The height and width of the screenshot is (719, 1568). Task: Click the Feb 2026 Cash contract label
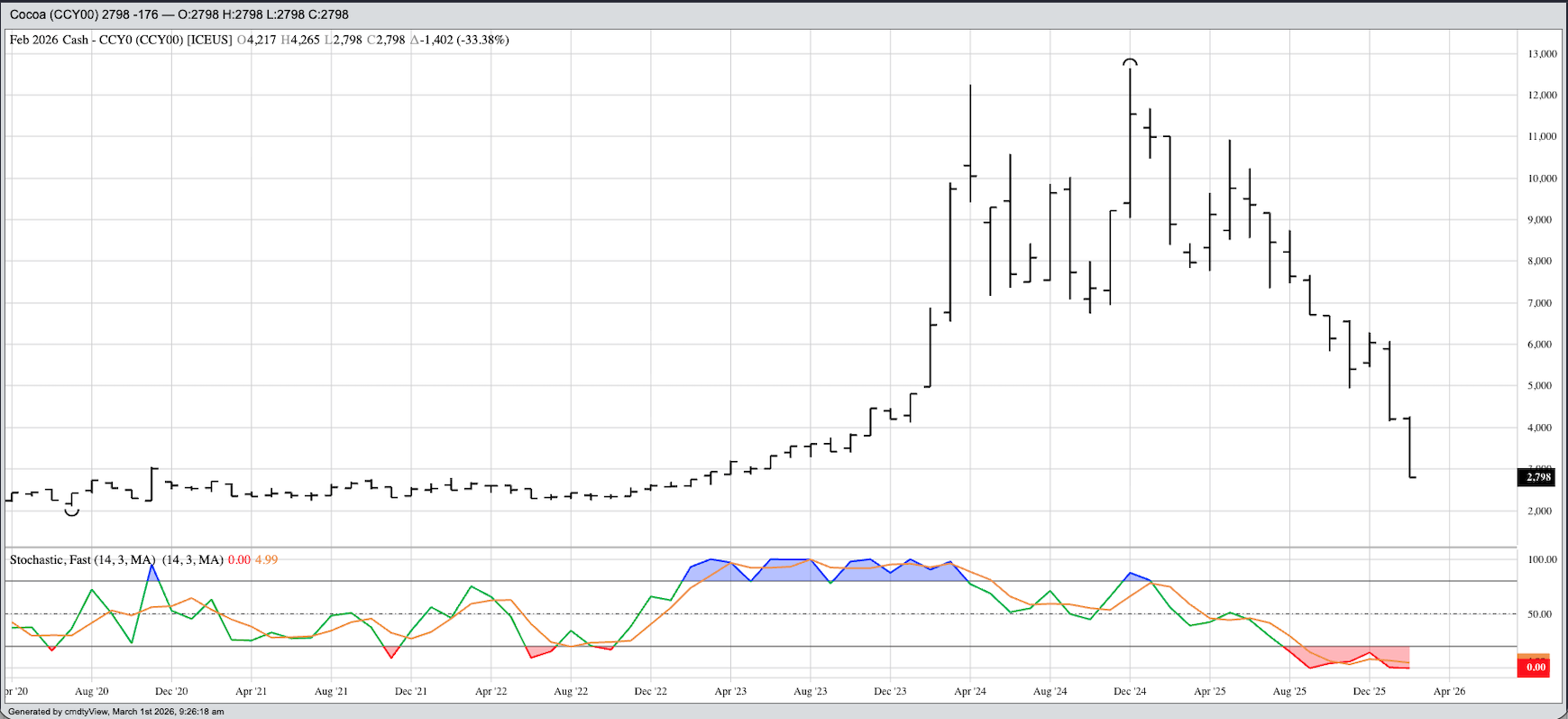point(49,40)
